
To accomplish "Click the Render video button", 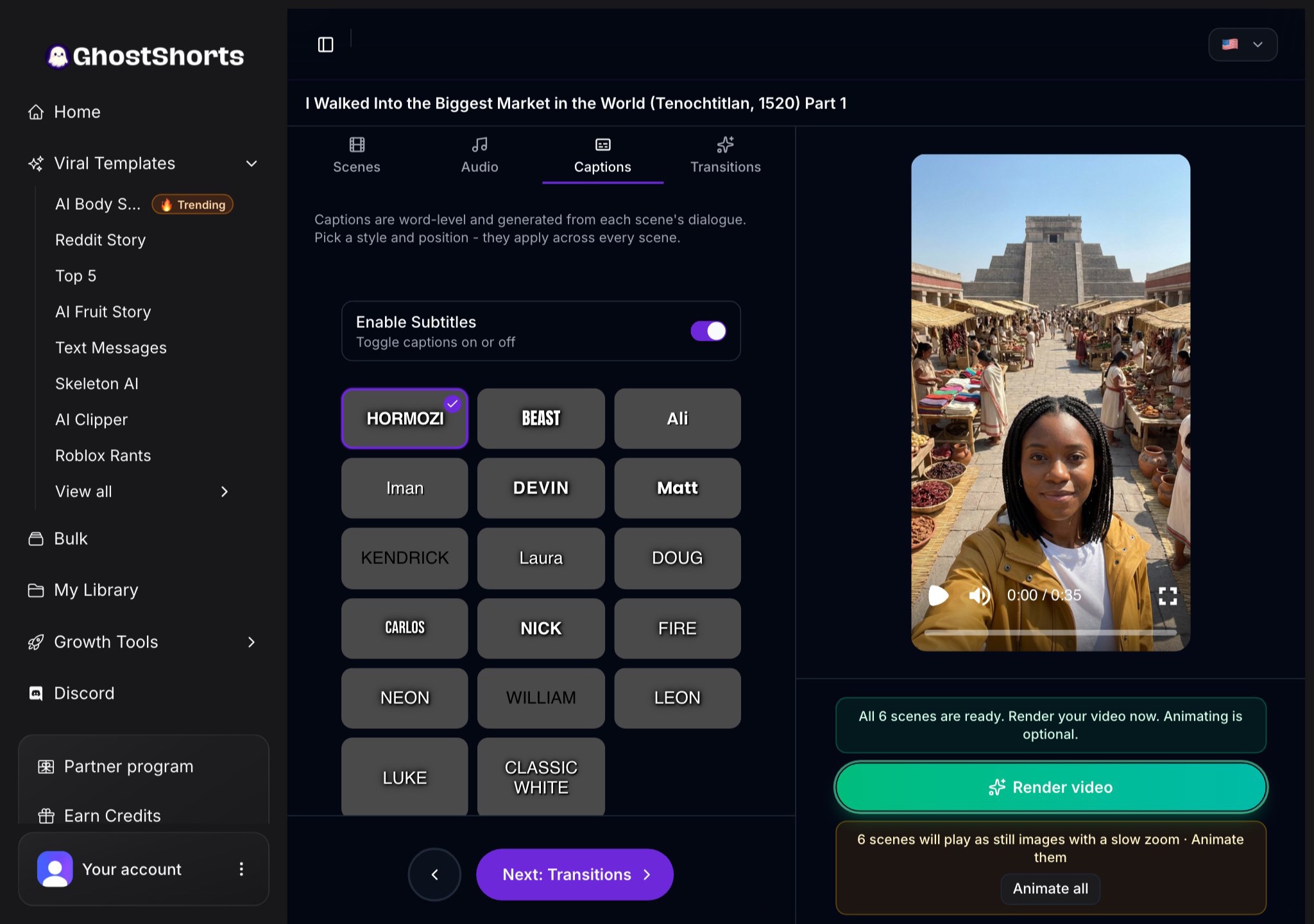I will click(1051, 787).
